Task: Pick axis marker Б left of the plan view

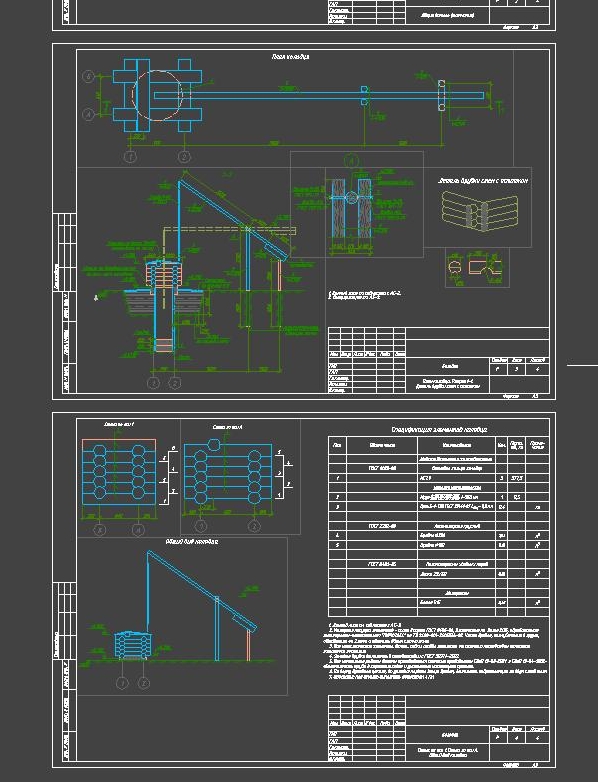Action: (x=88, y=77)
